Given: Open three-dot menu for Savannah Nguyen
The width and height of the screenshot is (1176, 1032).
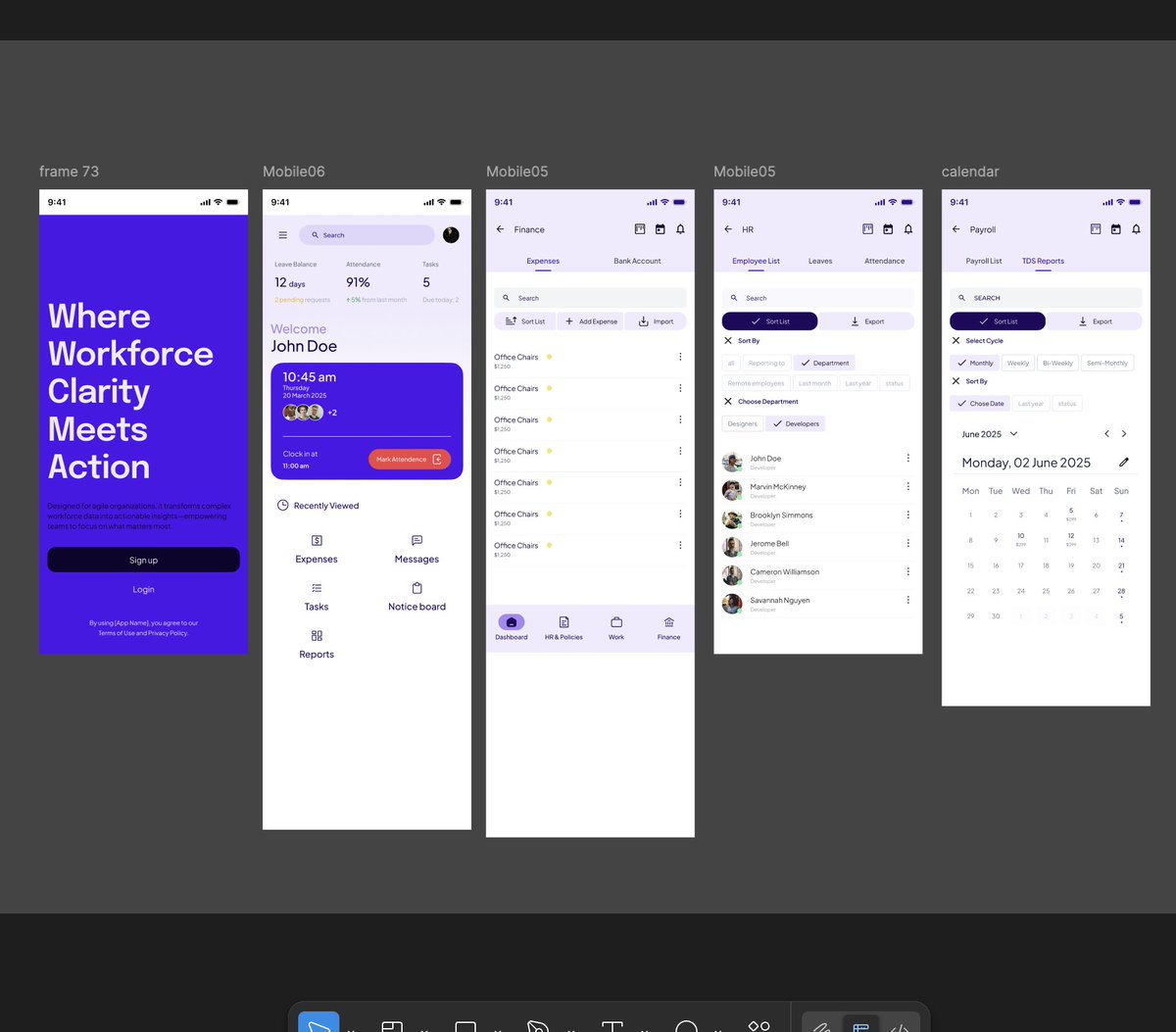Looking at the screenshot, I should [x=908, y=600].
